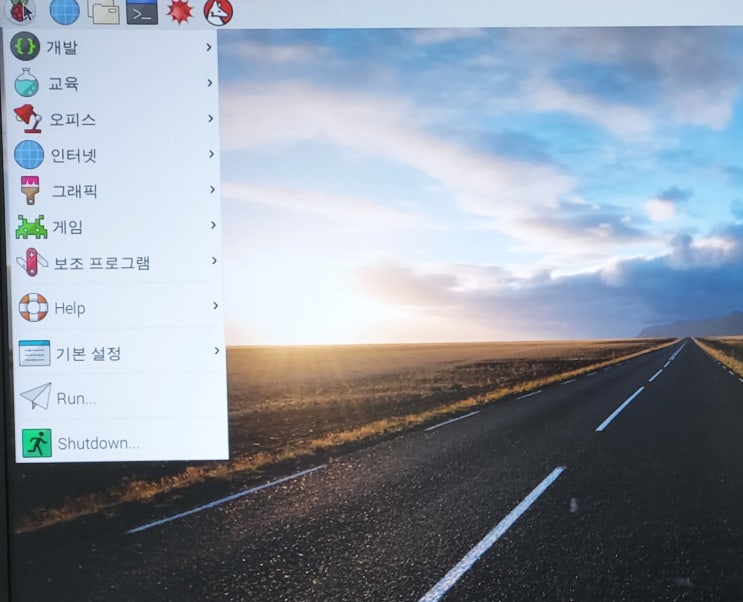
Task: Click the paper plane Run icon
Action: [x=36, y=396]
